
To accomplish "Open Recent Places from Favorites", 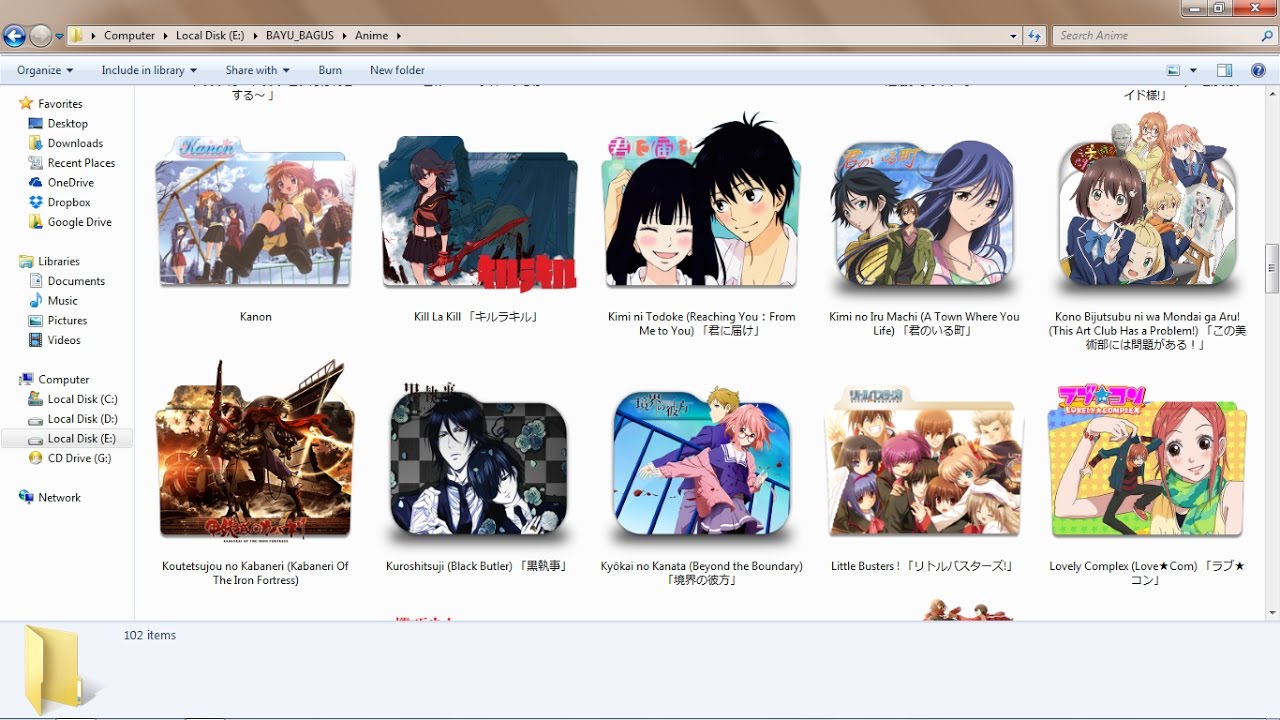I will [x=79, y=163].
